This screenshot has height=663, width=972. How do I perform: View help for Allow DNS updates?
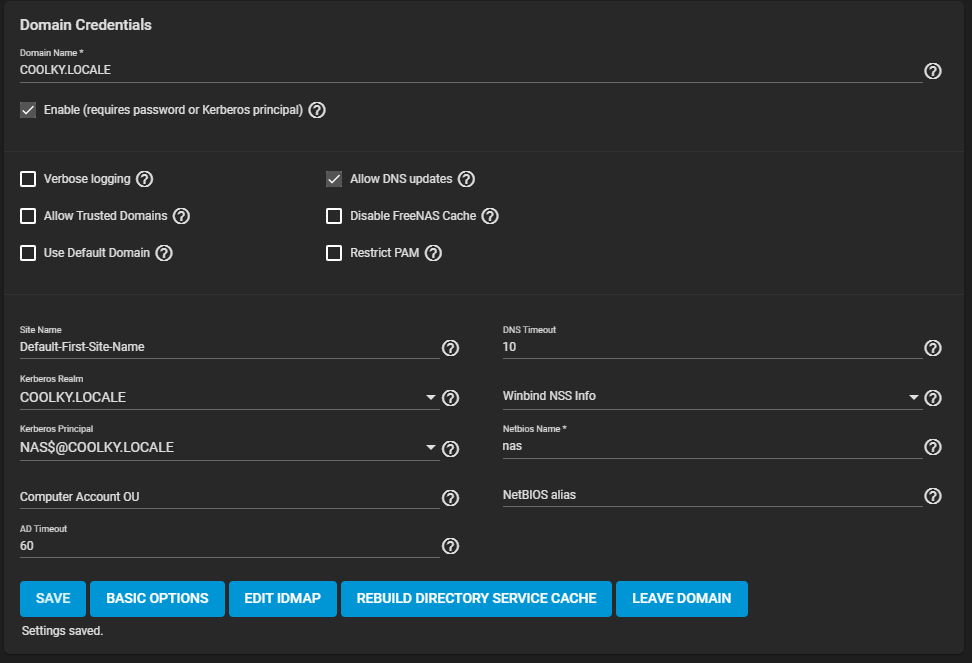click(x=466, y=179)
